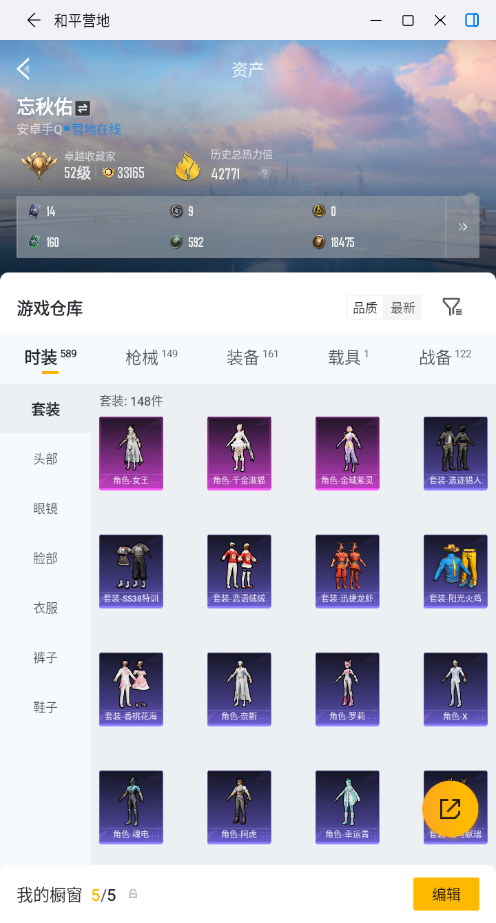
Task: Open the 角色-幸运青 outfit
Action: tap(347, 808)
